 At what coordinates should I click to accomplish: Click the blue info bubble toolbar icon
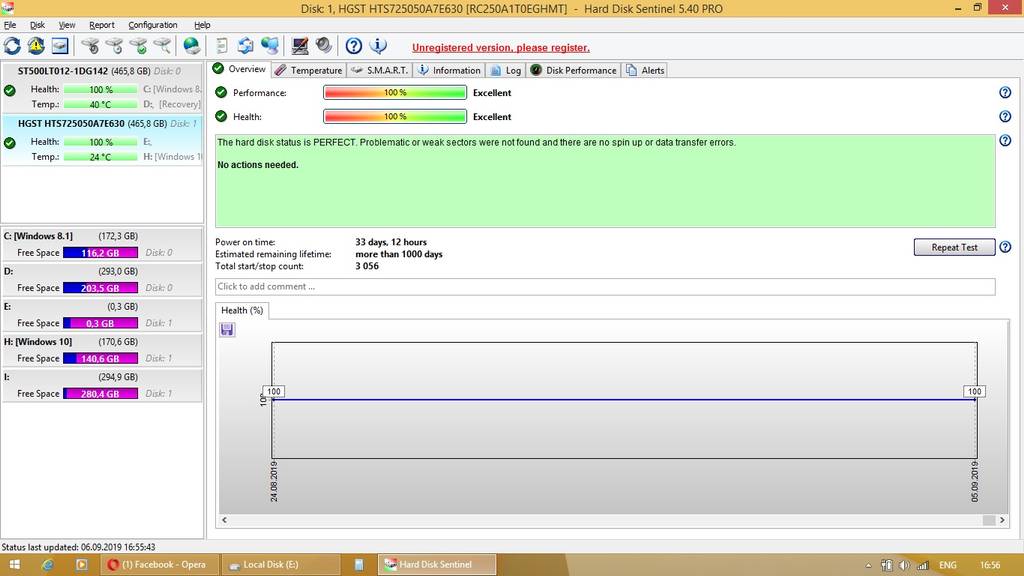(x=378, y=46)
